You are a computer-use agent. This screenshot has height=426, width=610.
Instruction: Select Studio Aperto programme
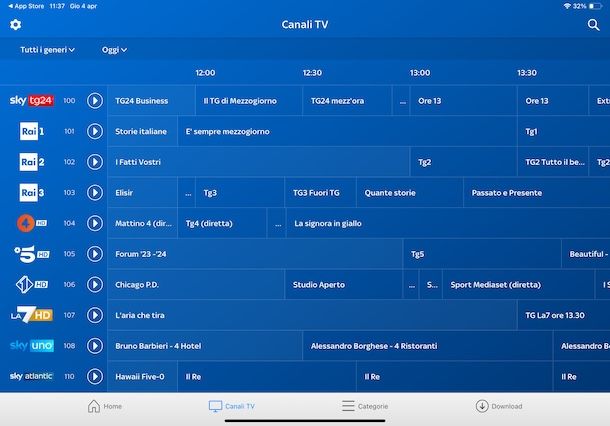[344, 284]
